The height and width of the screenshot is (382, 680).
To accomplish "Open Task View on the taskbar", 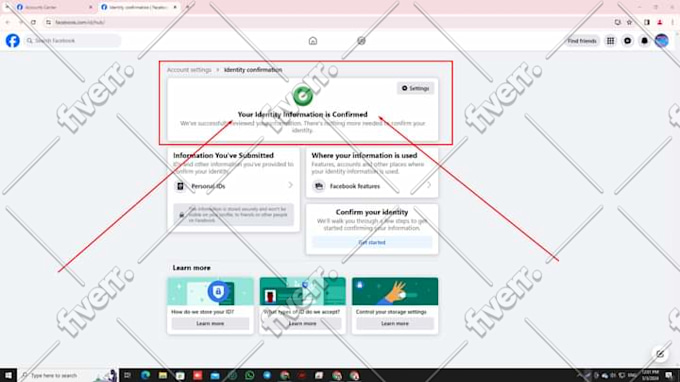I will pos(128,375).
